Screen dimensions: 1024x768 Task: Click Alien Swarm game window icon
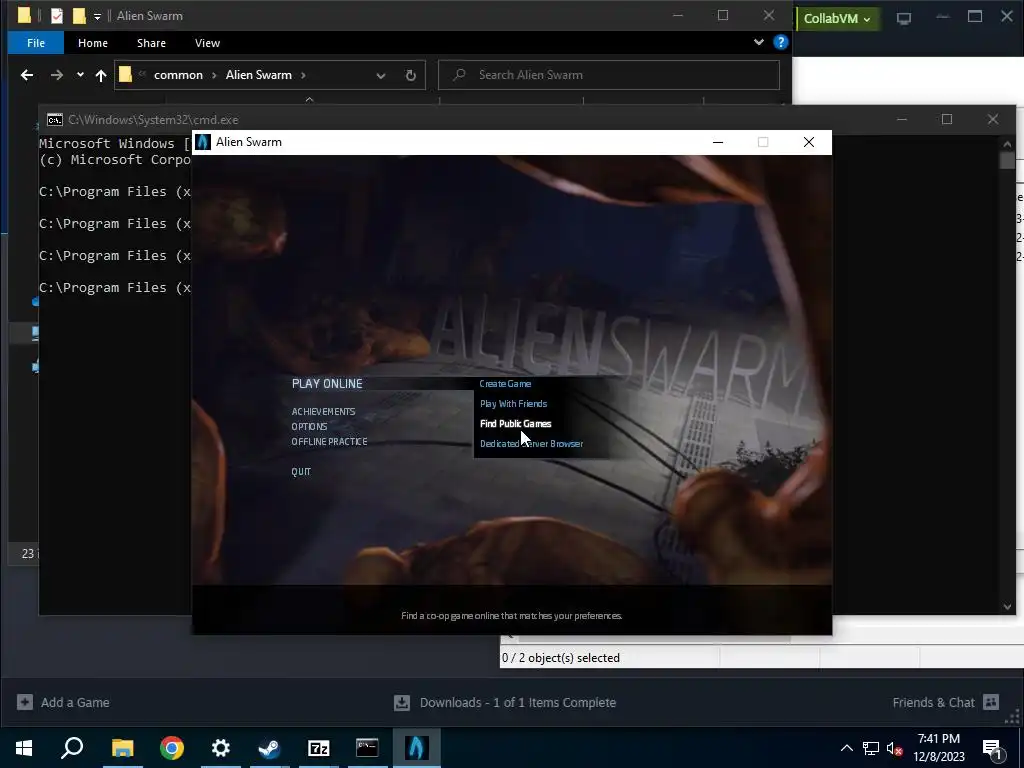[203, 142]
